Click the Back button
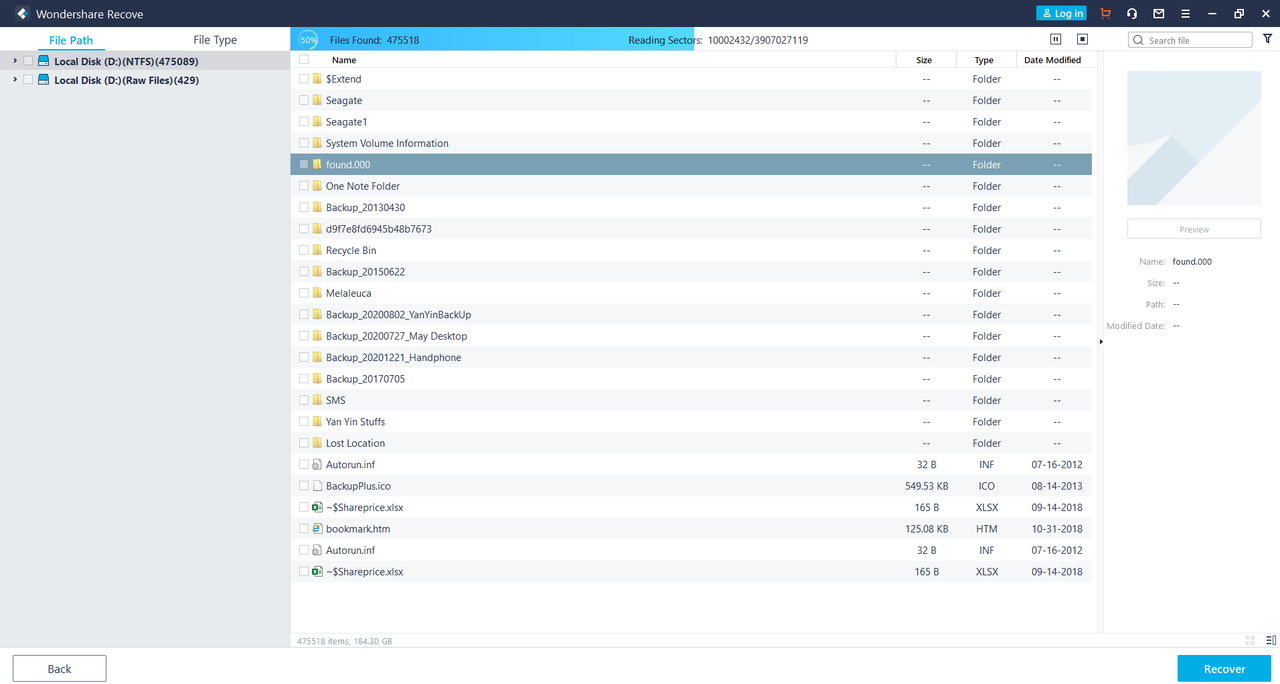 pyautogui.click(x=59, y=669)
